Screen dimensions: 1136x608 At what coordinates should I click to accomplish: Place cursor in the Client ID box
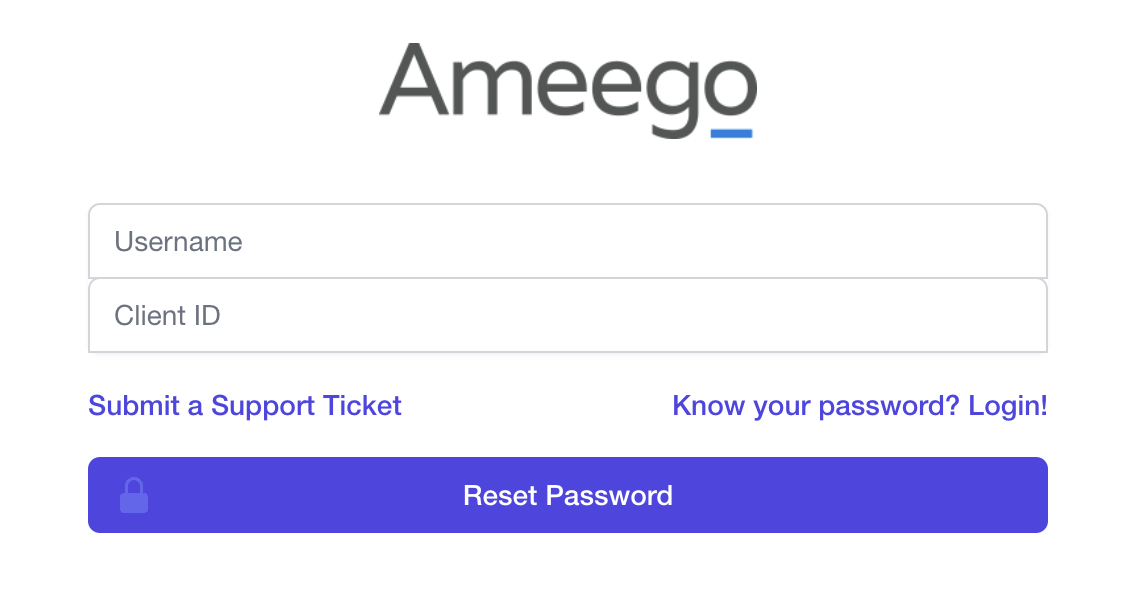point(567,316)
